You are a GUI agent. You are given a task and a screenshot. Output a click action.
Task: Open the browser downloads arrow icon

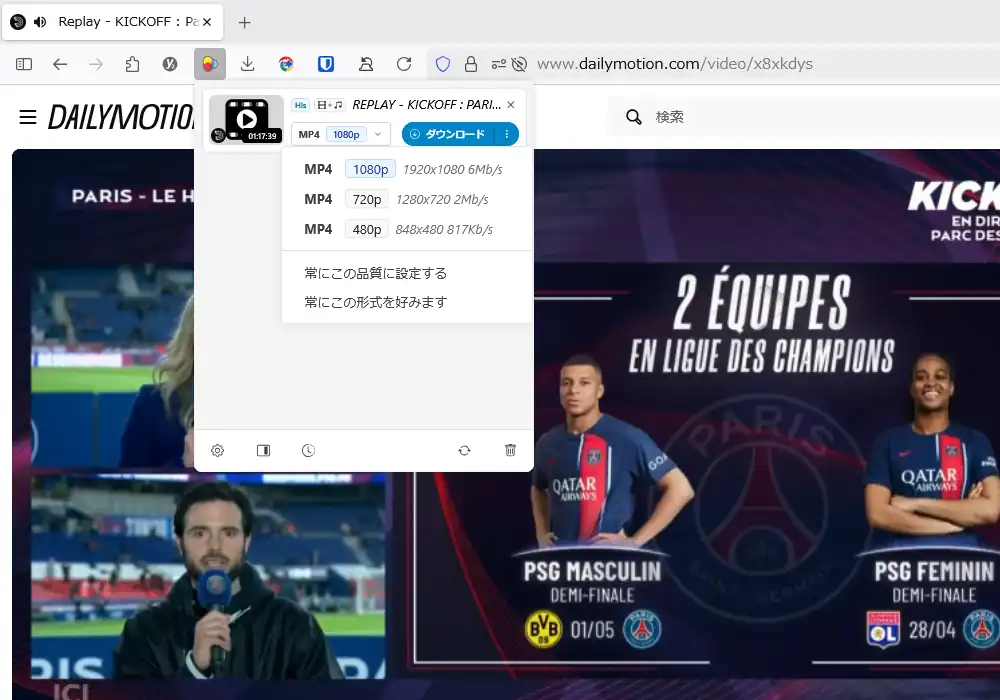click(x=247, y=64)
